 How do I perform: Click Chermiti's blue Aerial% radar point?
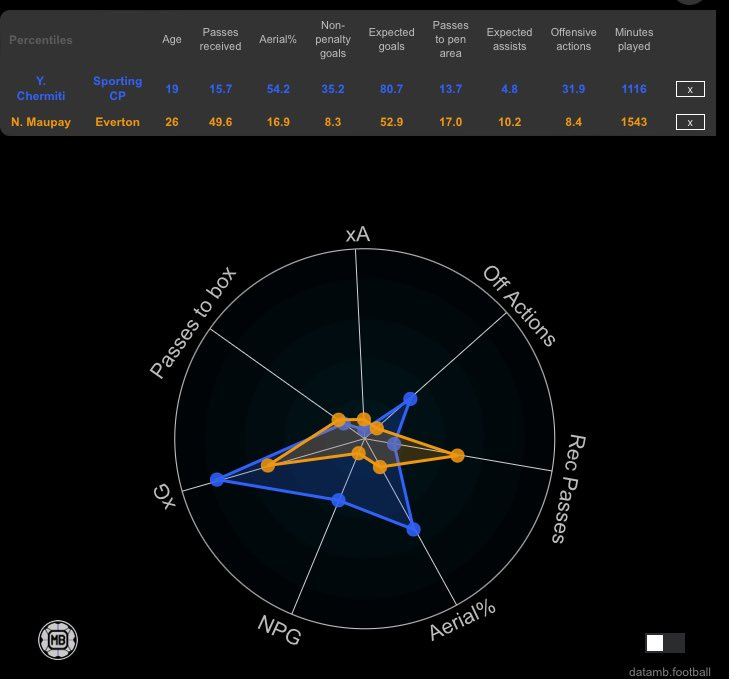[413, 529]
